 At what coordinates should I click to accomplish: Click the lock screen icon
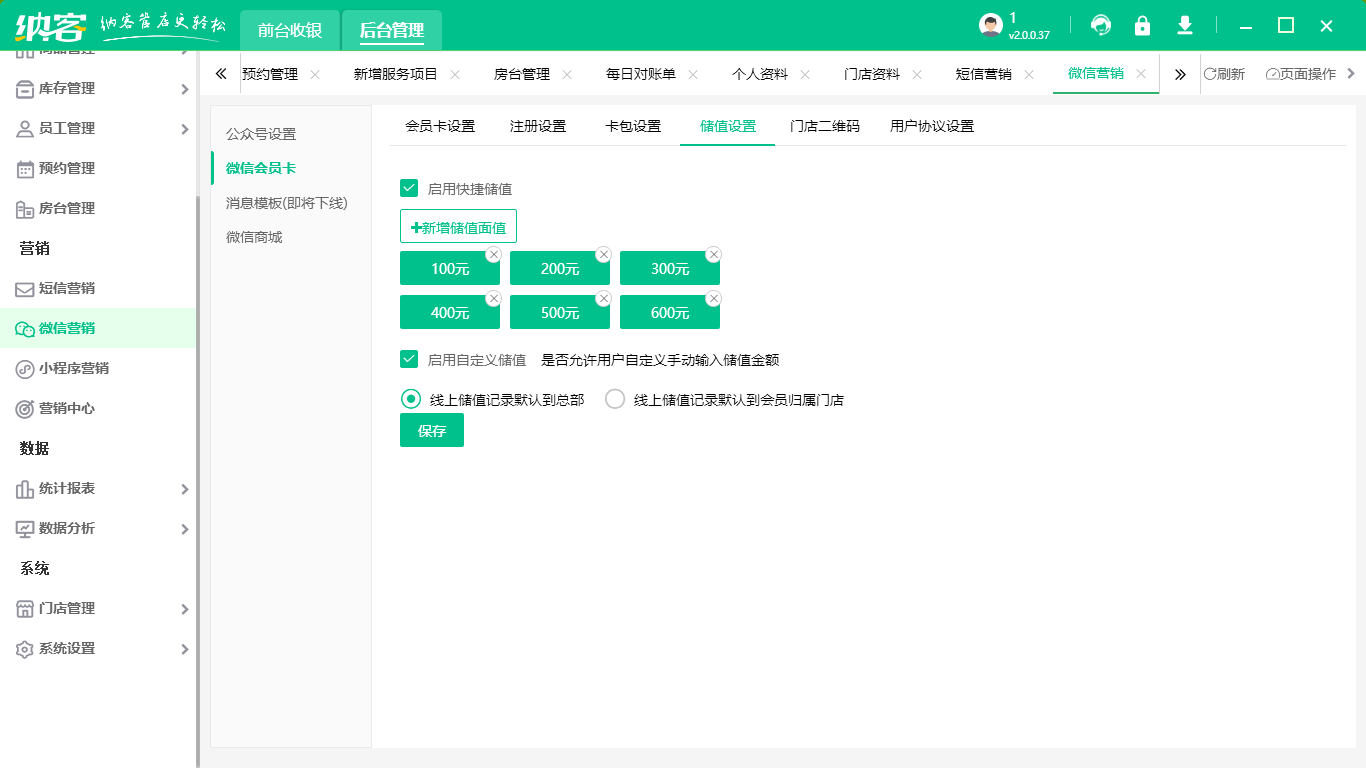coord(1142,25)
